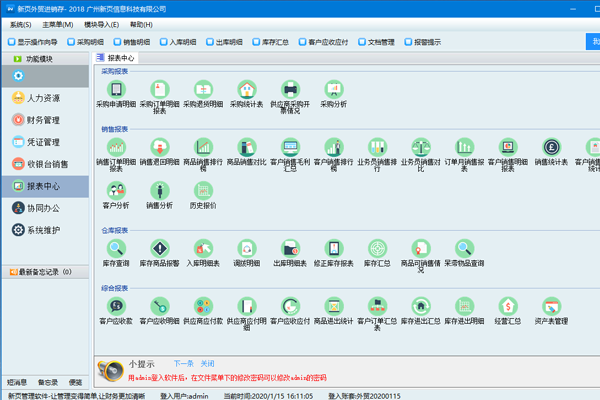600x400 pixels.
Task: Click the 下一条 tip link
Action: click(x=184, y=363)
